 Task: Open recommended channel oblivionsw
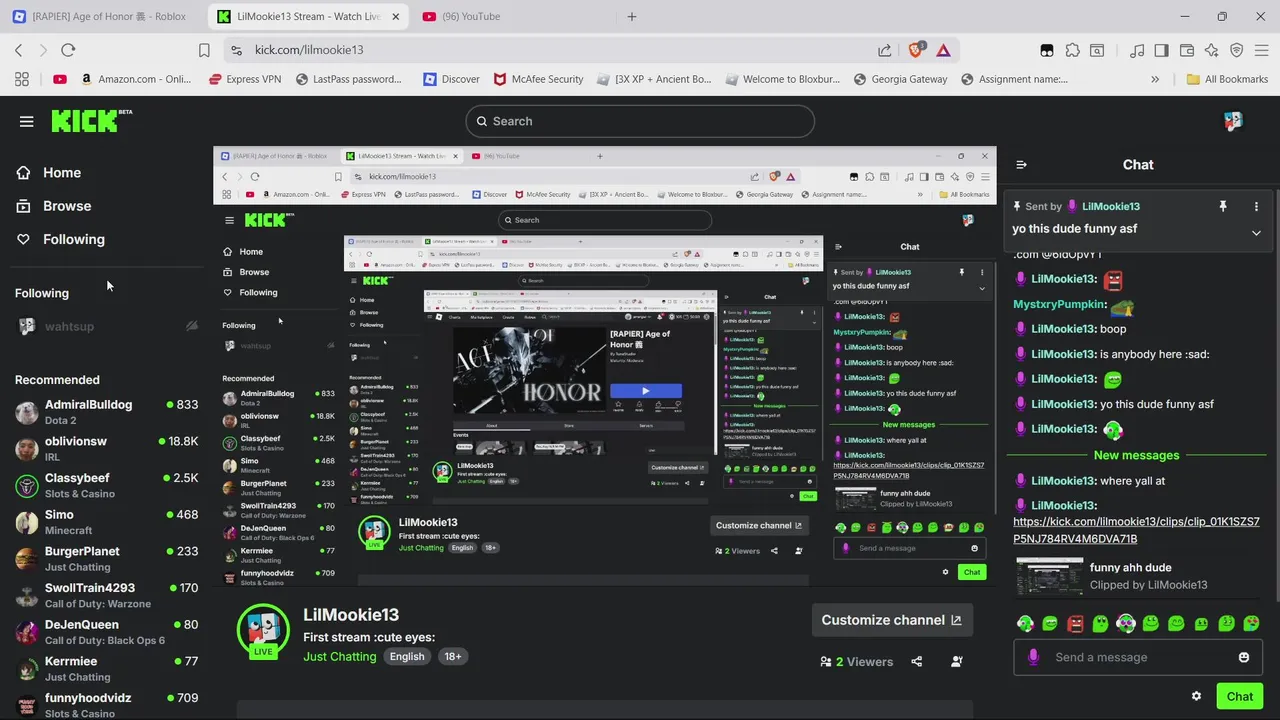[105, 448]
